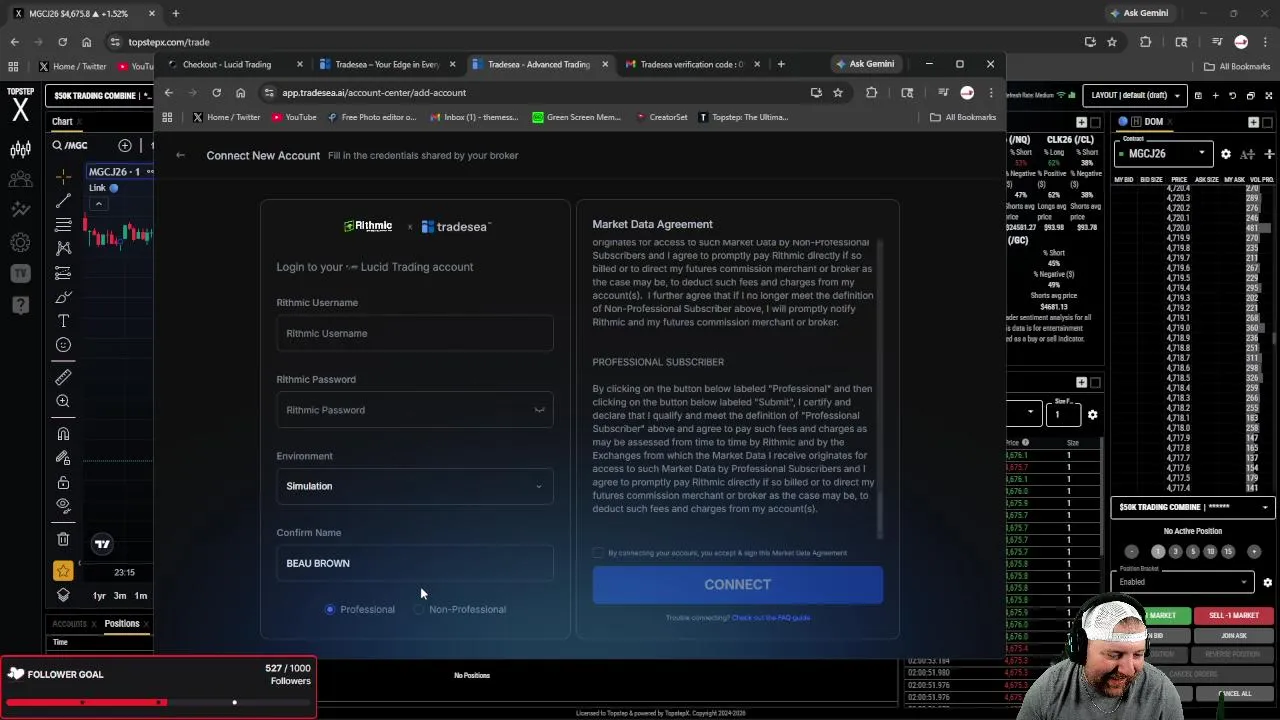Click the DOM recenter icon
The image size is (1280, 720).
[1269, 154]
